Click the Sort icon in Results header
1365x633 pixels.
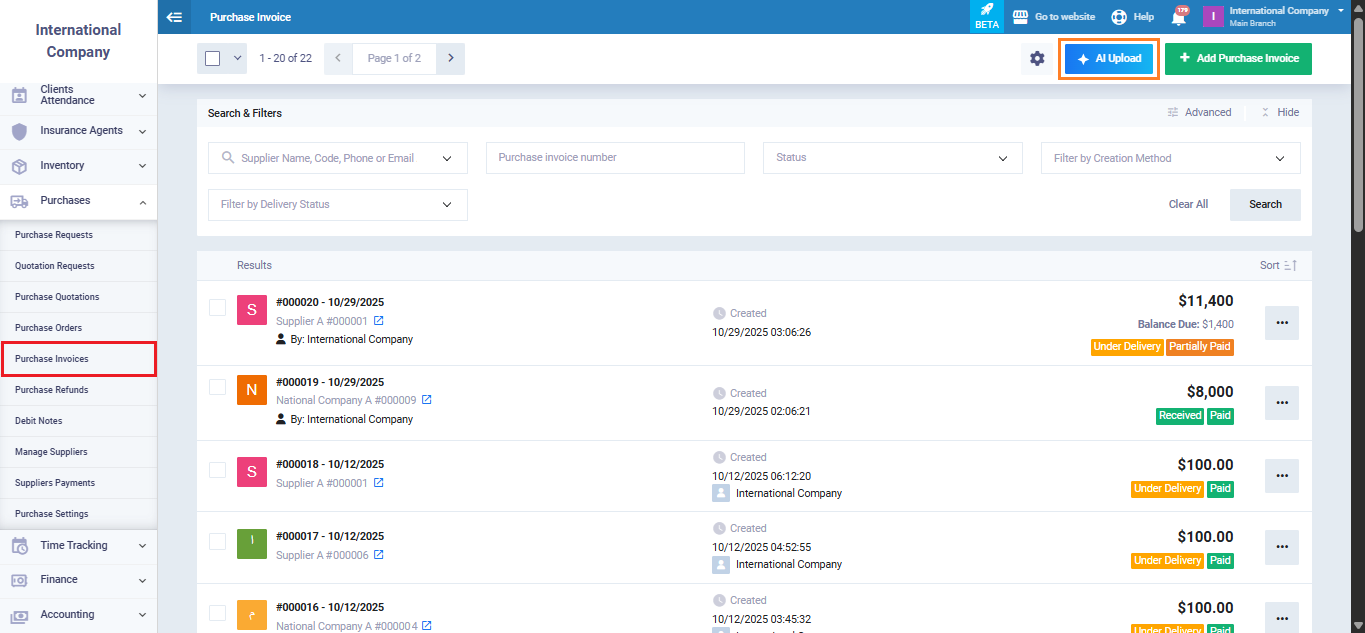[x=1290, y=265]
